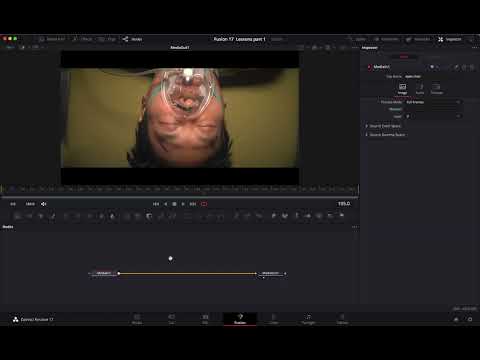This screenshot has height=360, width=480.
Task: Open Process Mode dropdown
Action: tap(433, 102)
